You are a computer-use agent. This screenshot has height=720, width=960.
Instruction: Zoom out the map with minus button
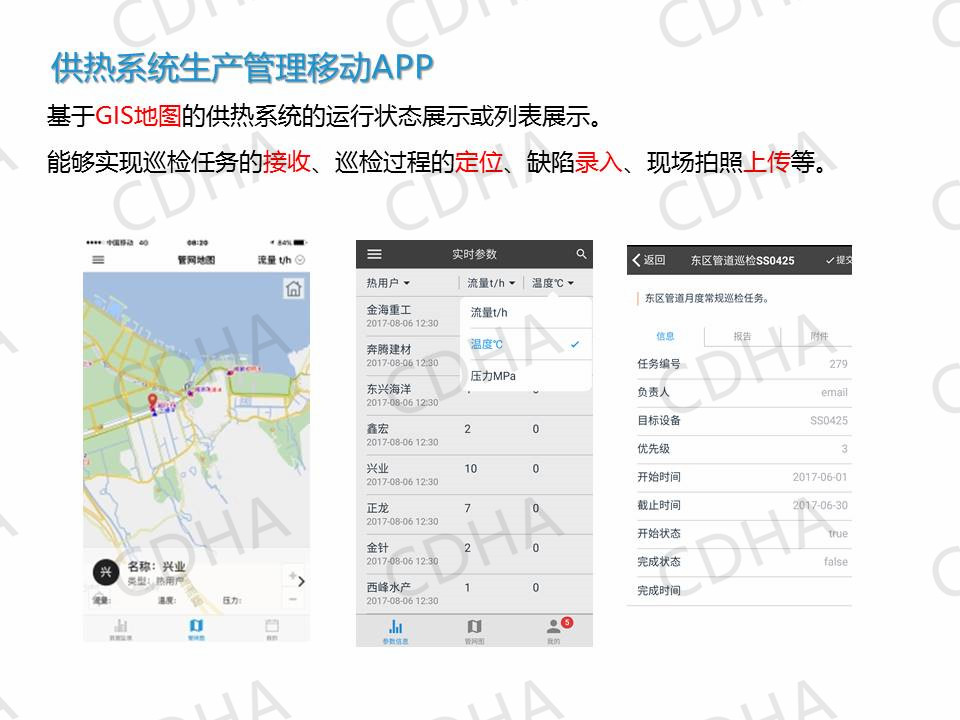[x=293, y=599]
